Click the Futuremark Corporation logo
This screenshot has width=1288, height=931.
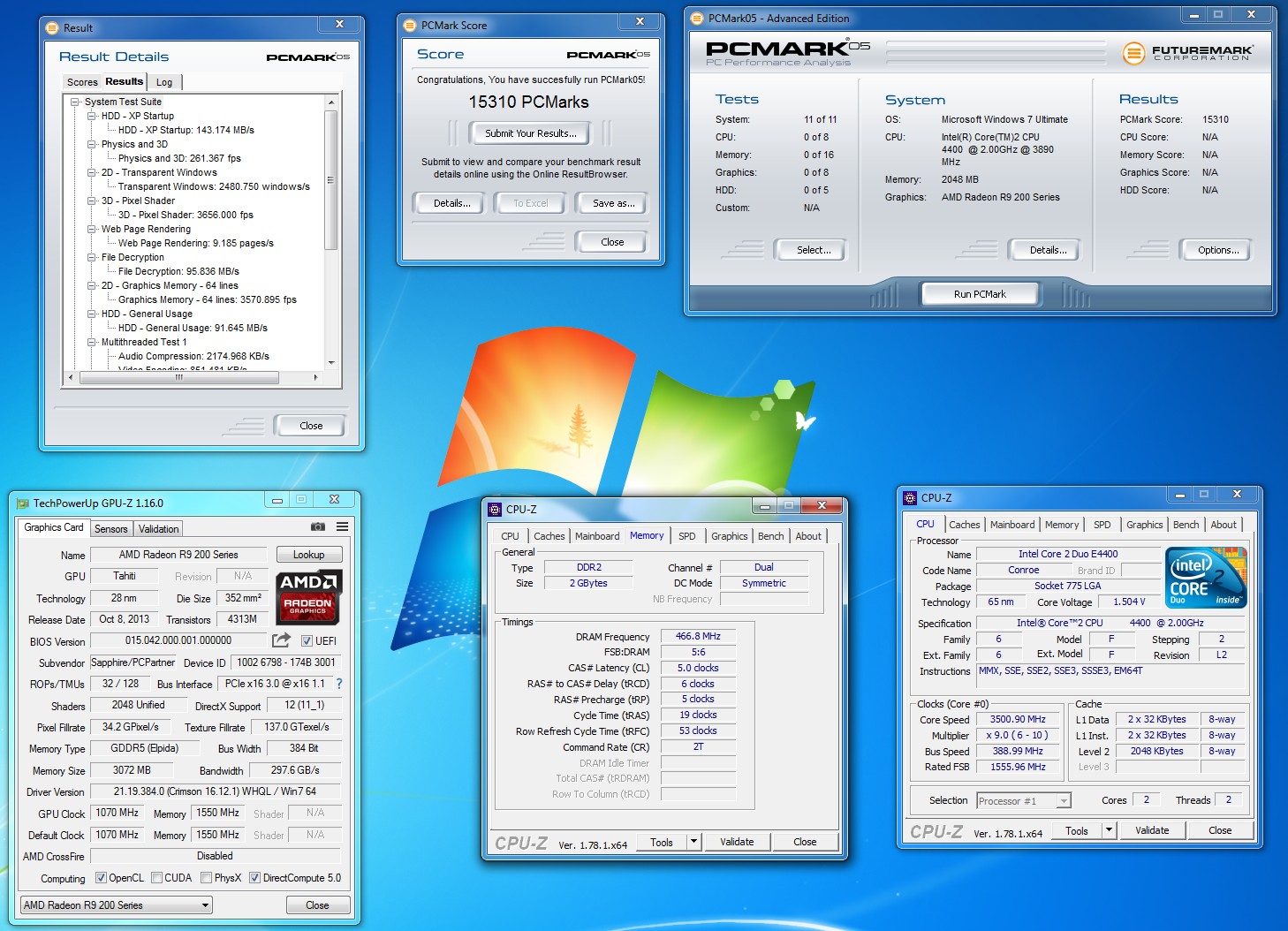point(1187,53)
